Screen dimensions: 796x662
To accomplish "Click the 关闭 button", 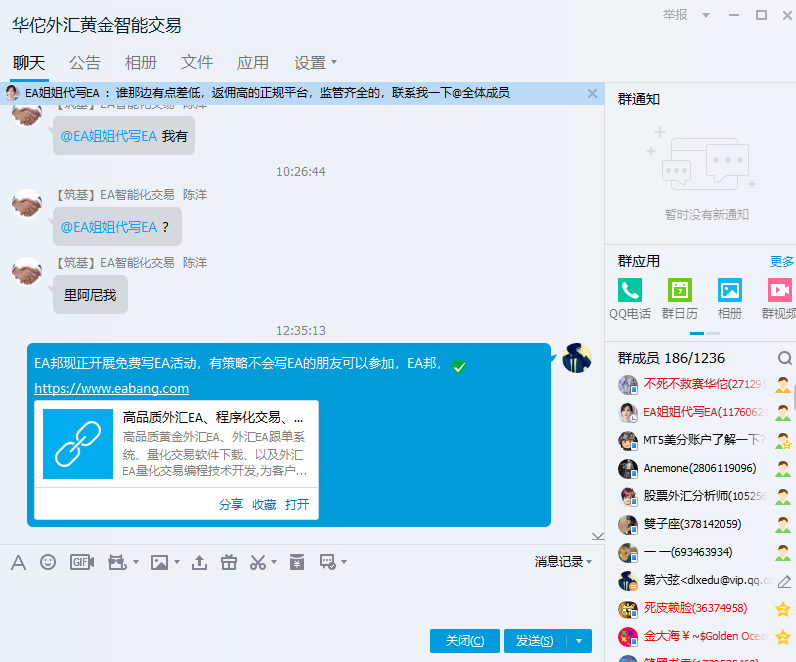I will coord(464,641).
